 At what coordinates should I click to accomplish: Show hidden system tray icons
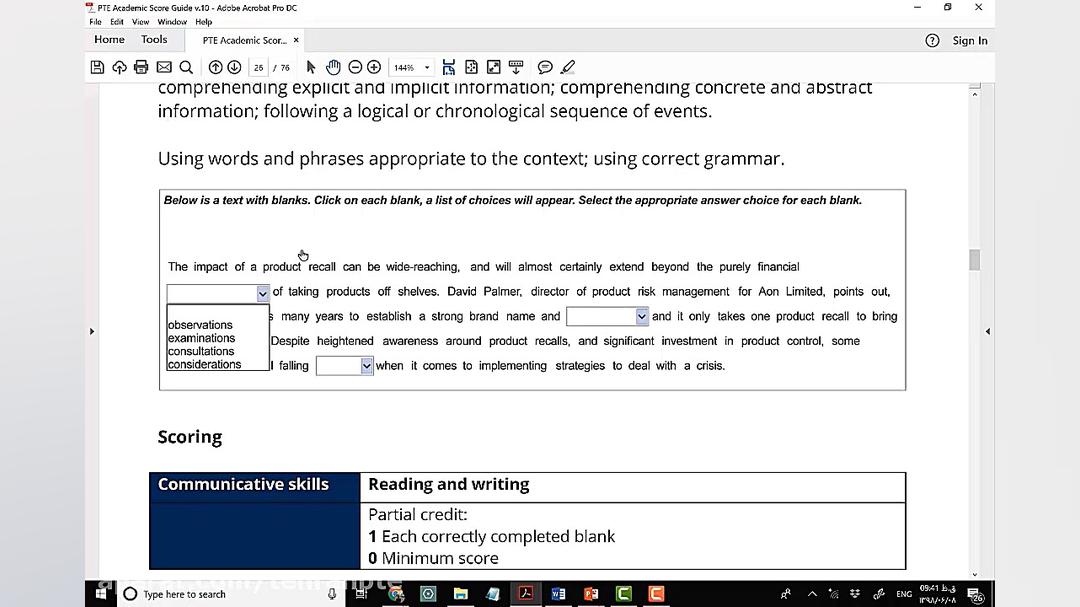click(812, 594)
